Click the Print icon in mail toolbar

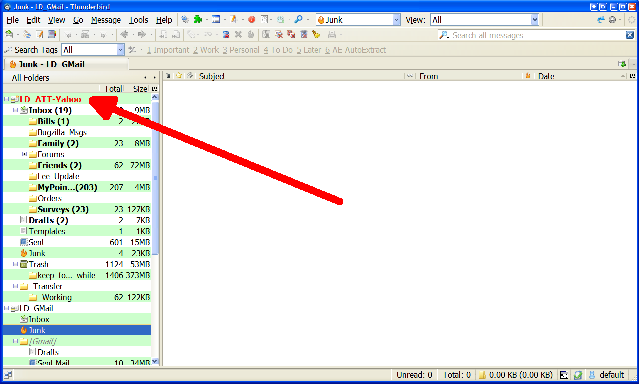[332, 35]
